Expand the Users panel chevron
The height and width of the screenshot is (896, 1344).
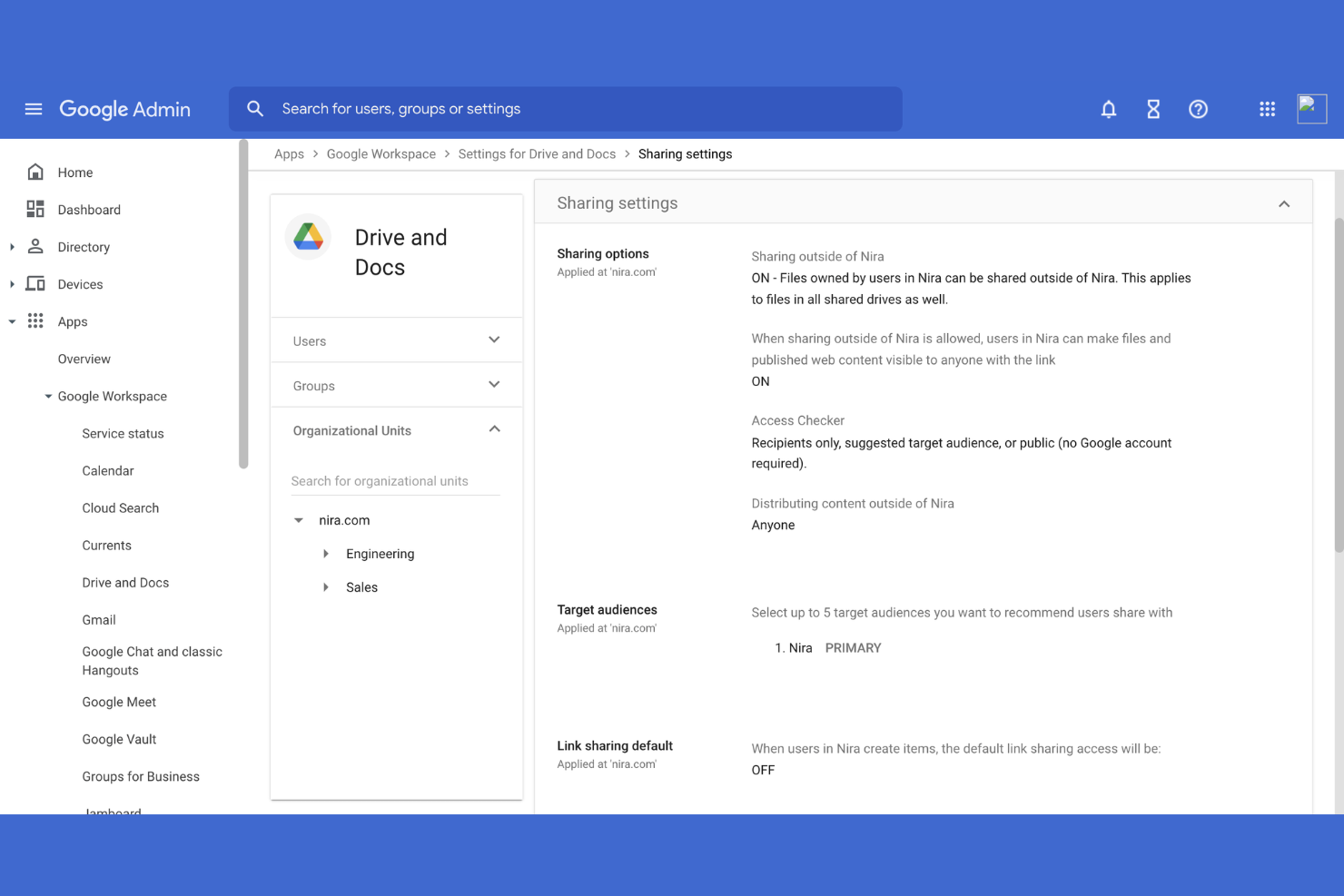[494, 340]
